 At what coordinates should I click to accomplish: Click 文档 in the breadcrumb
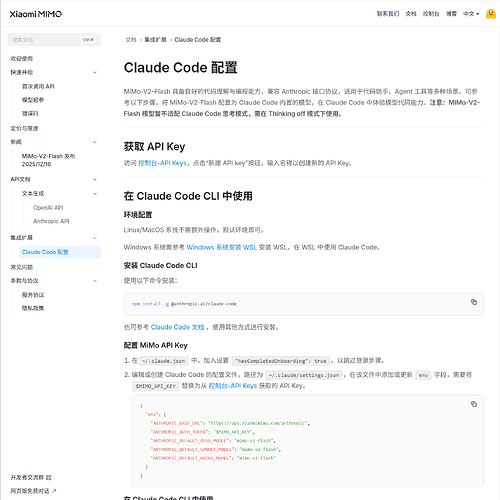point(131,40)
